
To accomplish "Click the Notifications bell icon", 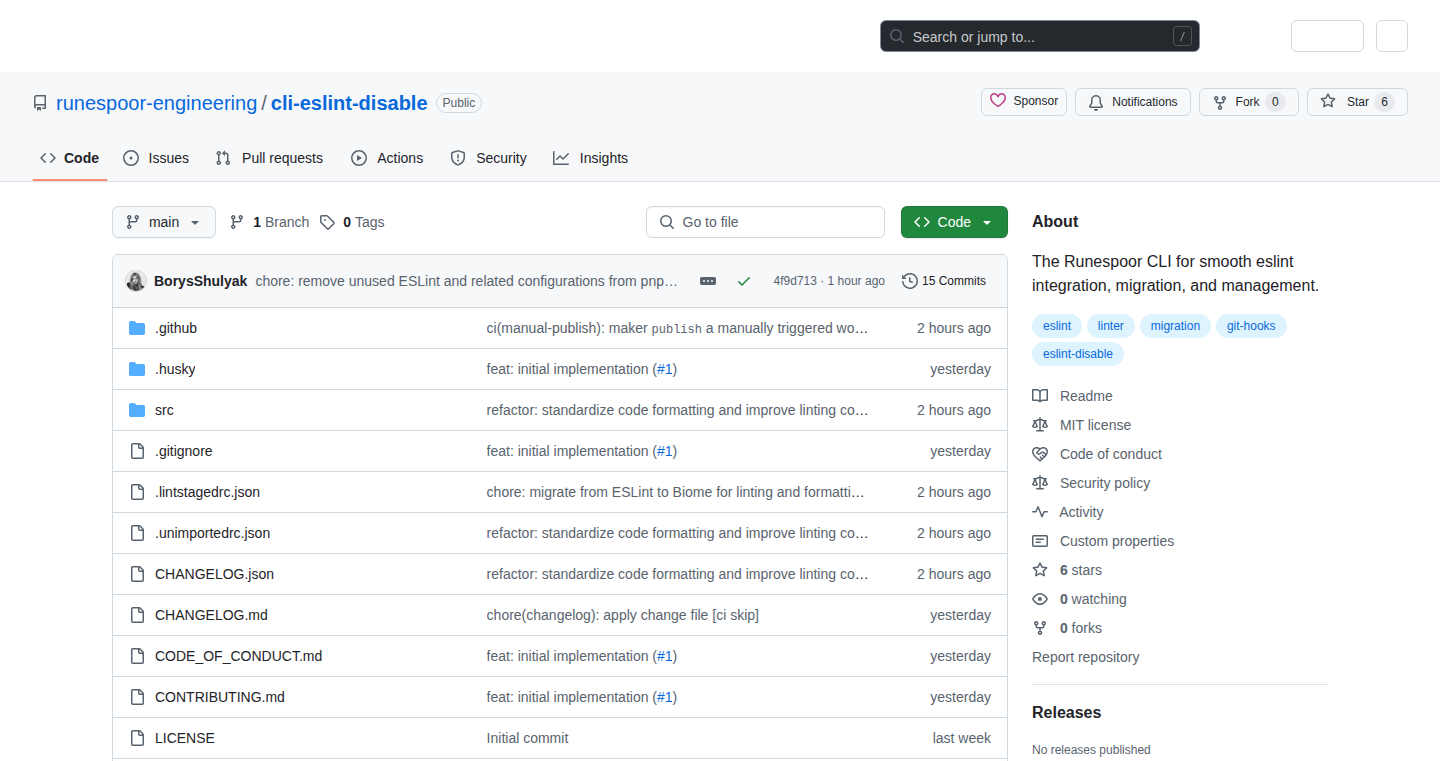I will [1096, 102].
